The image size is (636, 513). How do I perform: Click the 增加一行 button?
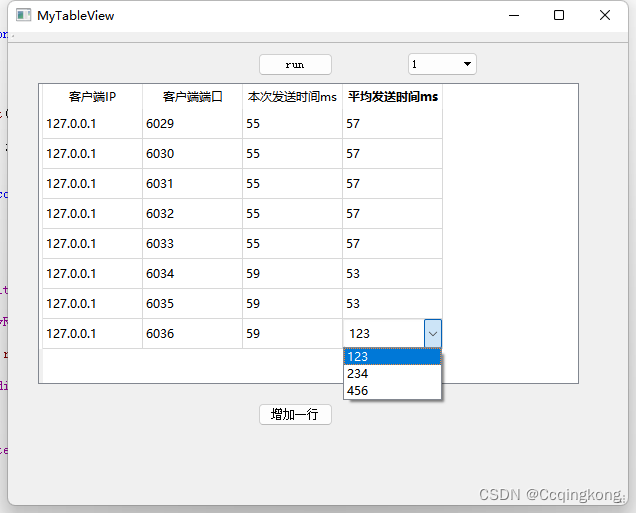295,414
